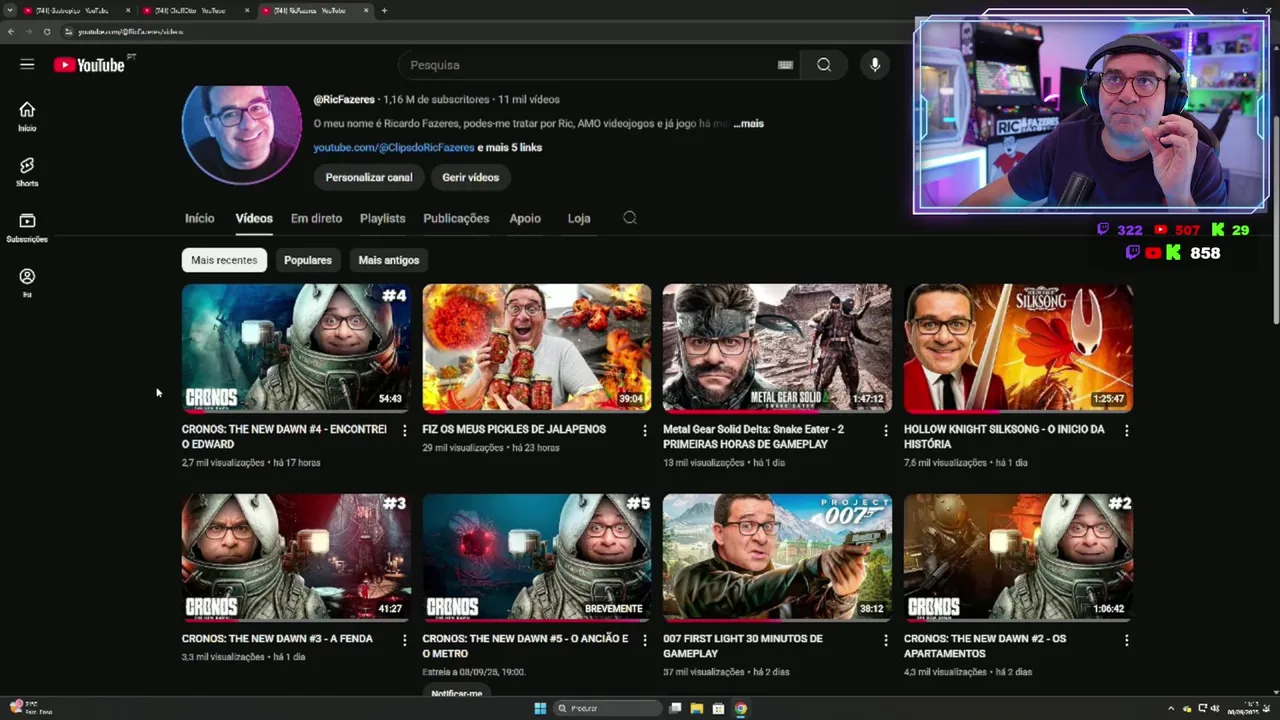Open options for 007 First Light video
The height and width of the screenshot is (720, 1280).
[x=885, y=640]
